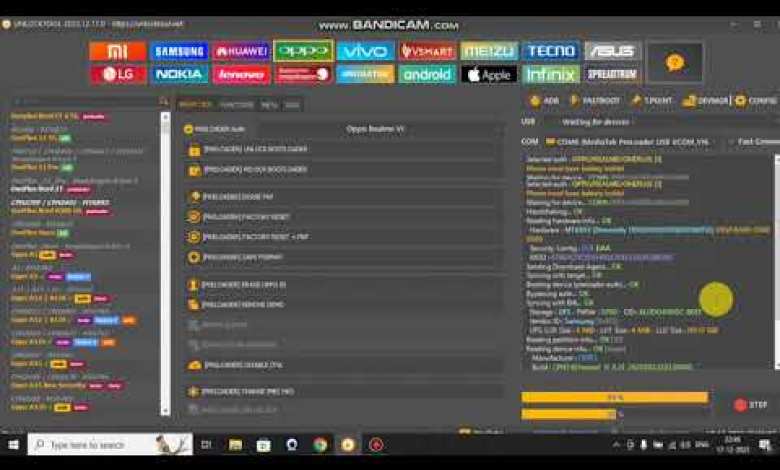The width and height of the screenshot is (780, 470).
Task: Open the CONFIG settings
Action: pos(756,100)
